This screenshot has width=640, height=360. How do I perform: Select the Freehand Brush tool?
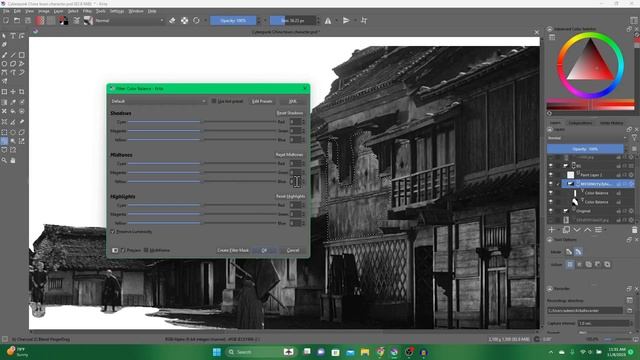[x=4, y=55]
